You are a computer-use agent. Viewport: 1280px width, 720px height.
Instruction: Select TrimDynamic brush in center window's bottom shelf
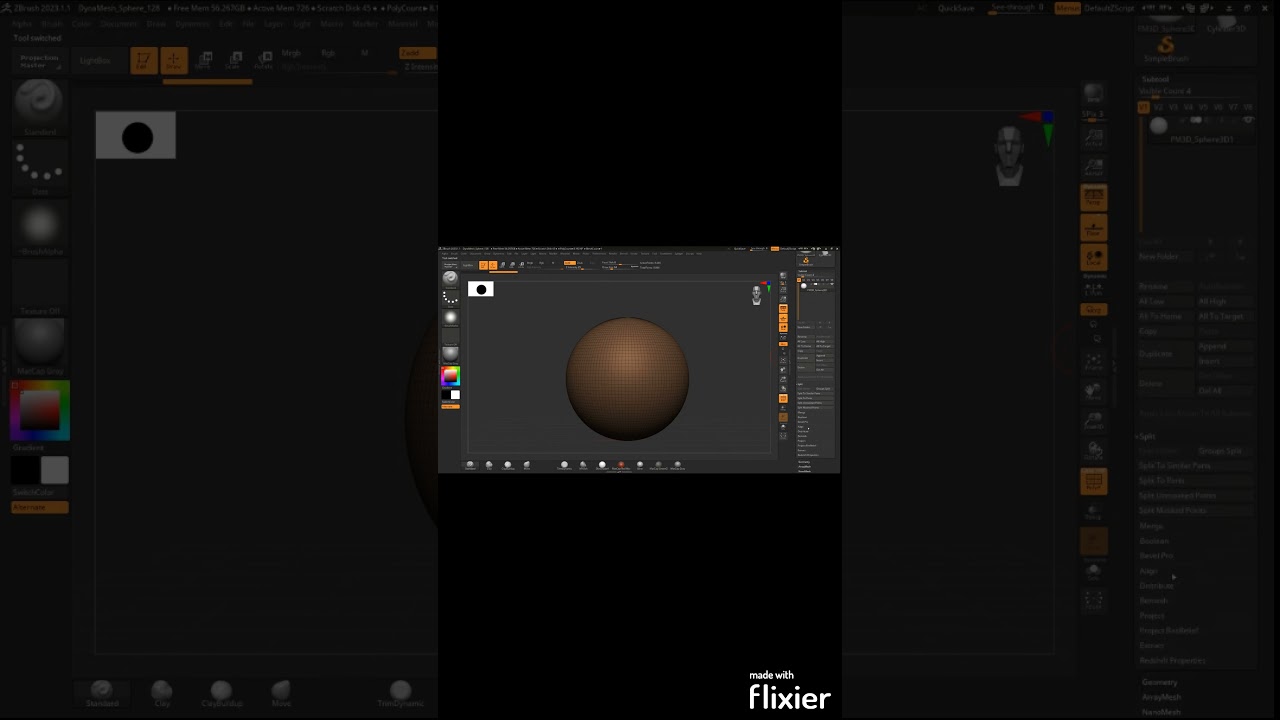(564, 465)
